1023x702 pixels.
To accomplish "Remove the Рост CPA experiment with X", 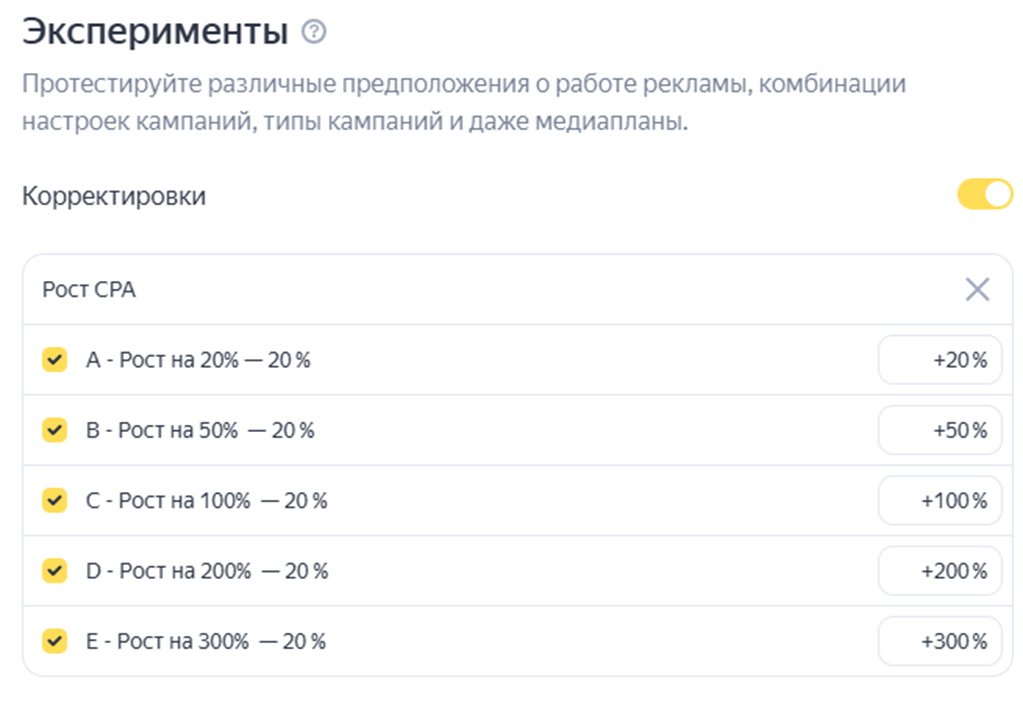I will (977, 290).
